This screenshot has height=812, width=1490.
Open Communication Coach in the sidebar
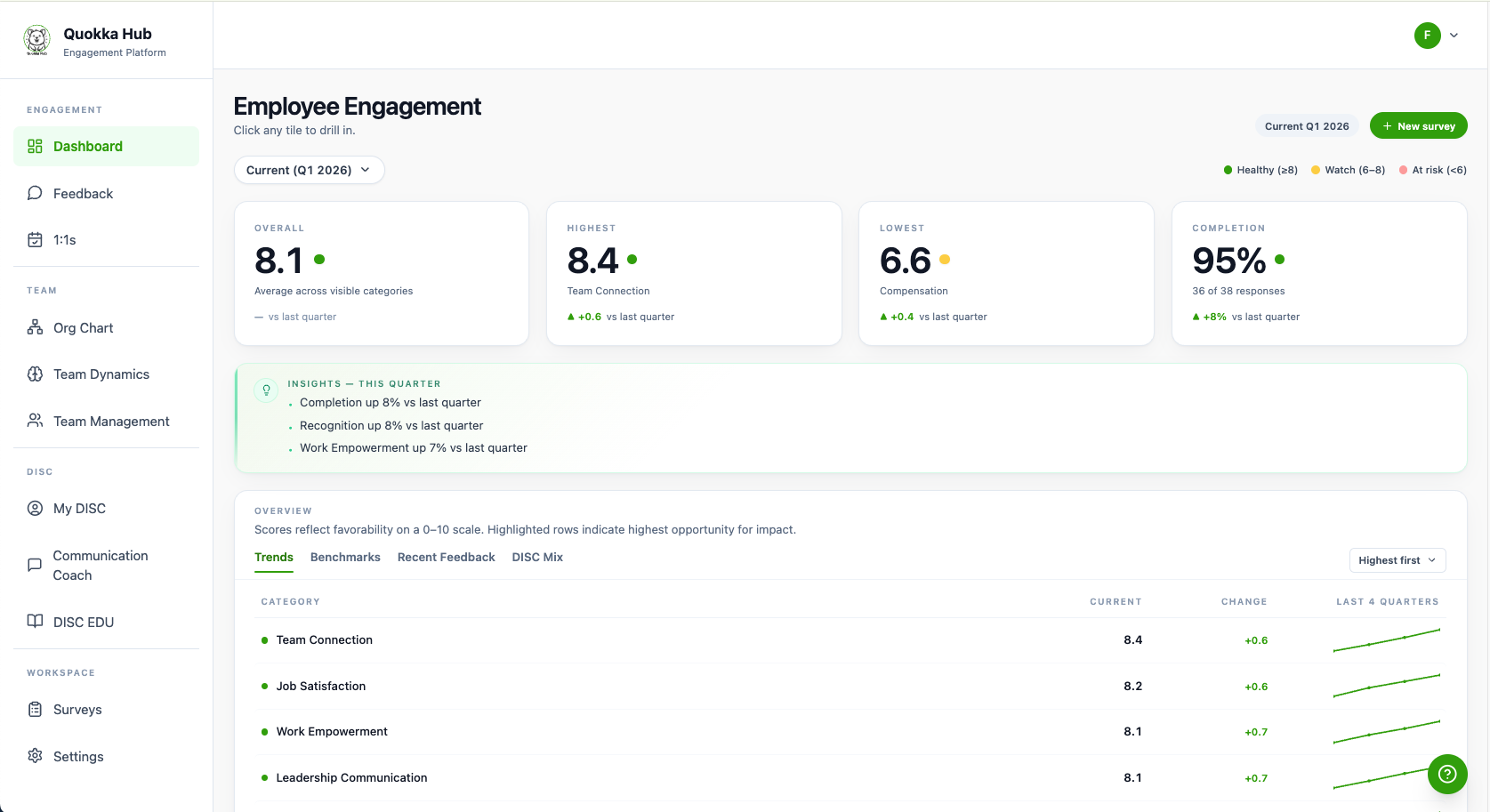coord(106,565)
